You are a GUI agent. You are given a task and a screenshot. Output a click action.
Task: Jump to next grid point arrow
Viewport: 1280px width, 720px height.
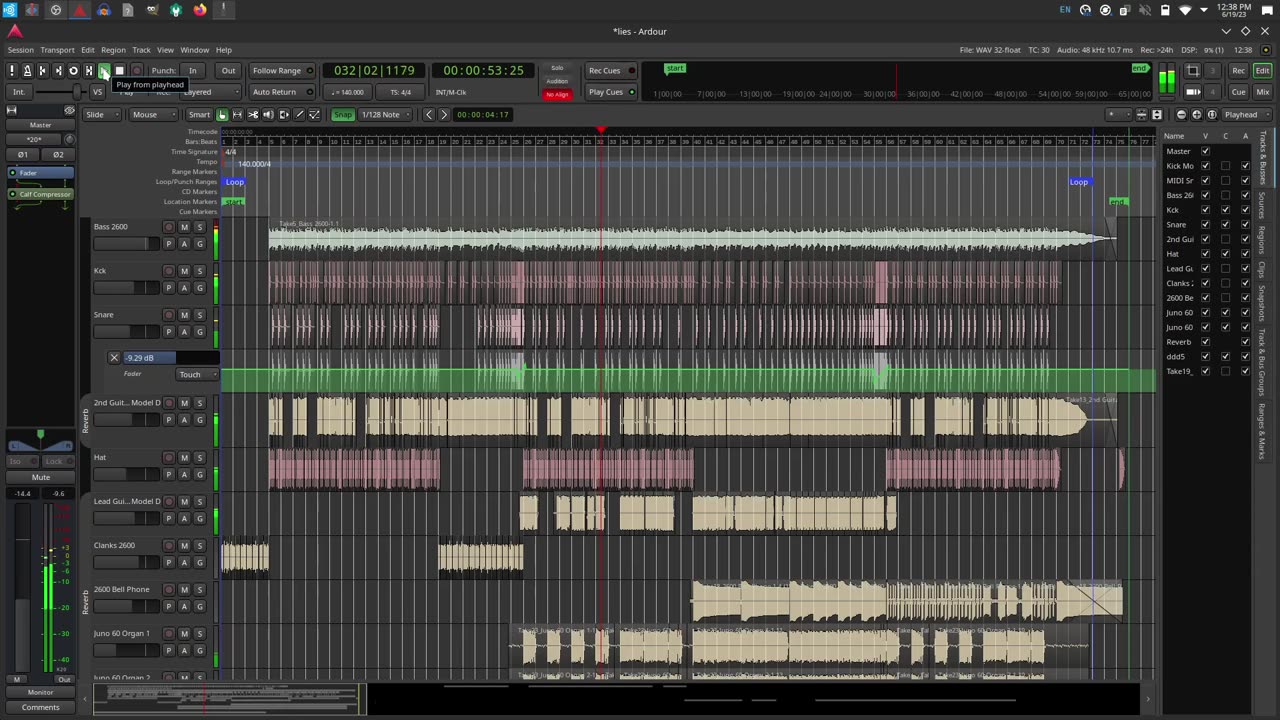coord(444,115)
